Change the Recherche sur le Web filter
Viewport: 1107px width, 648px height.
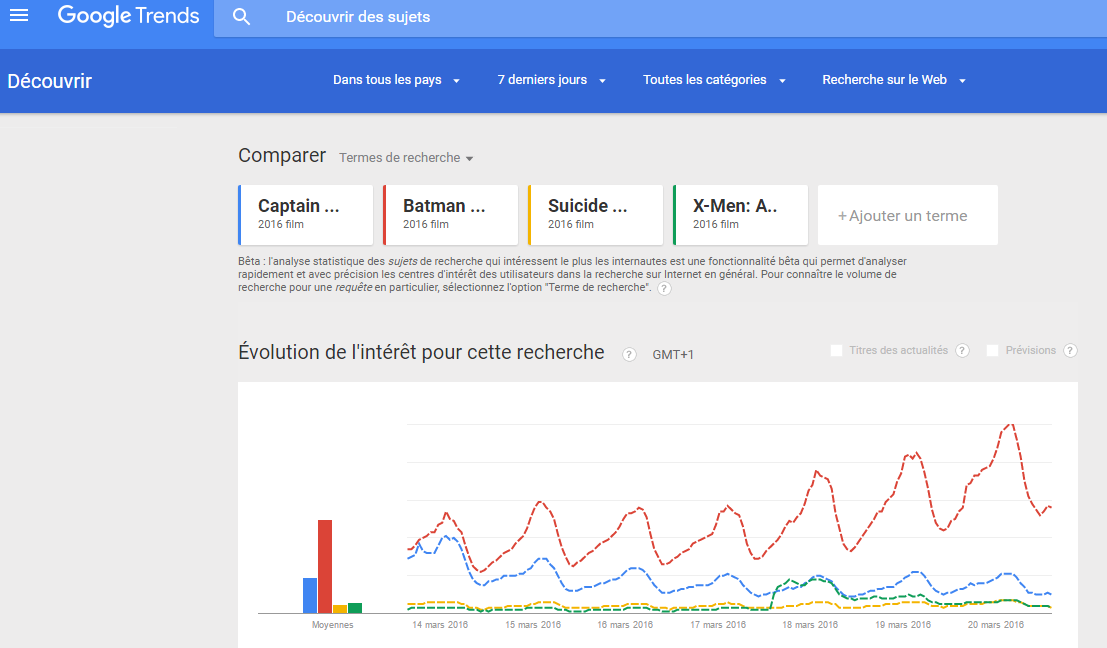(893, 80)
